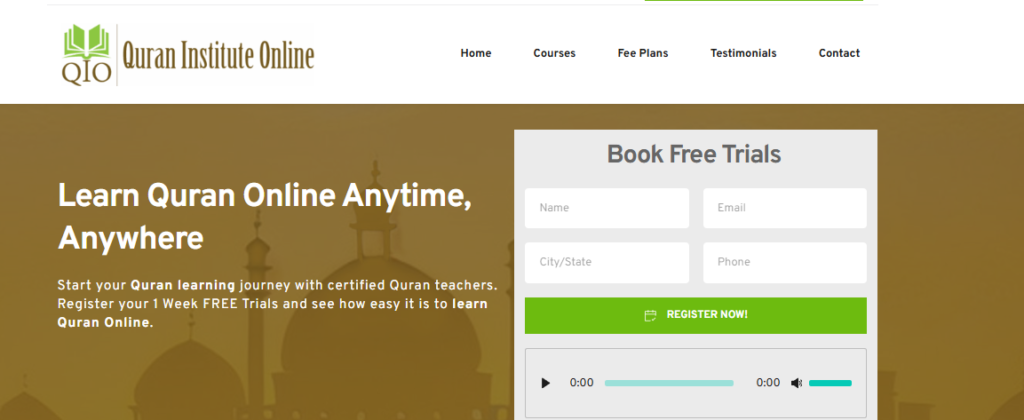Click the Quran Institute Online logo
This screenshot has width=1024, height=420.
187,55
